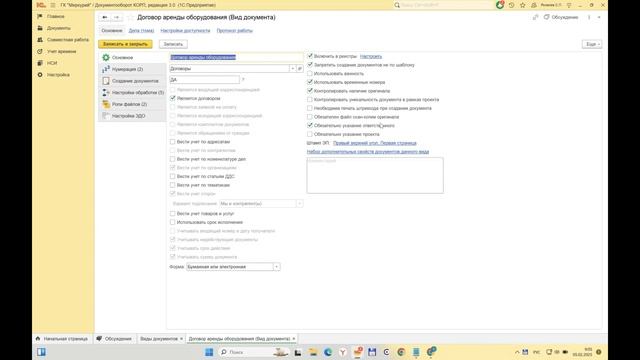
Task: Open the 1C main menu hamburger icon
Action: coord(53,5)
